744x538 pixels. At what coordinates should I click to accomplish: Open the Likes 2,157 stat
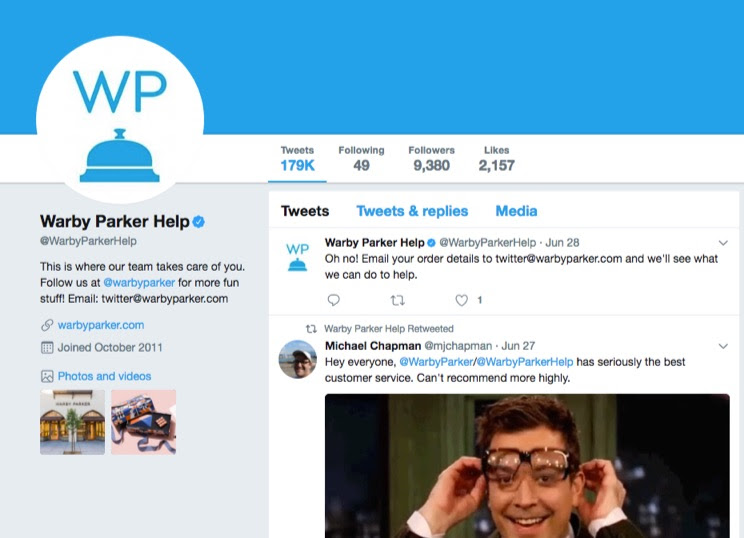[x=496, y=159]
